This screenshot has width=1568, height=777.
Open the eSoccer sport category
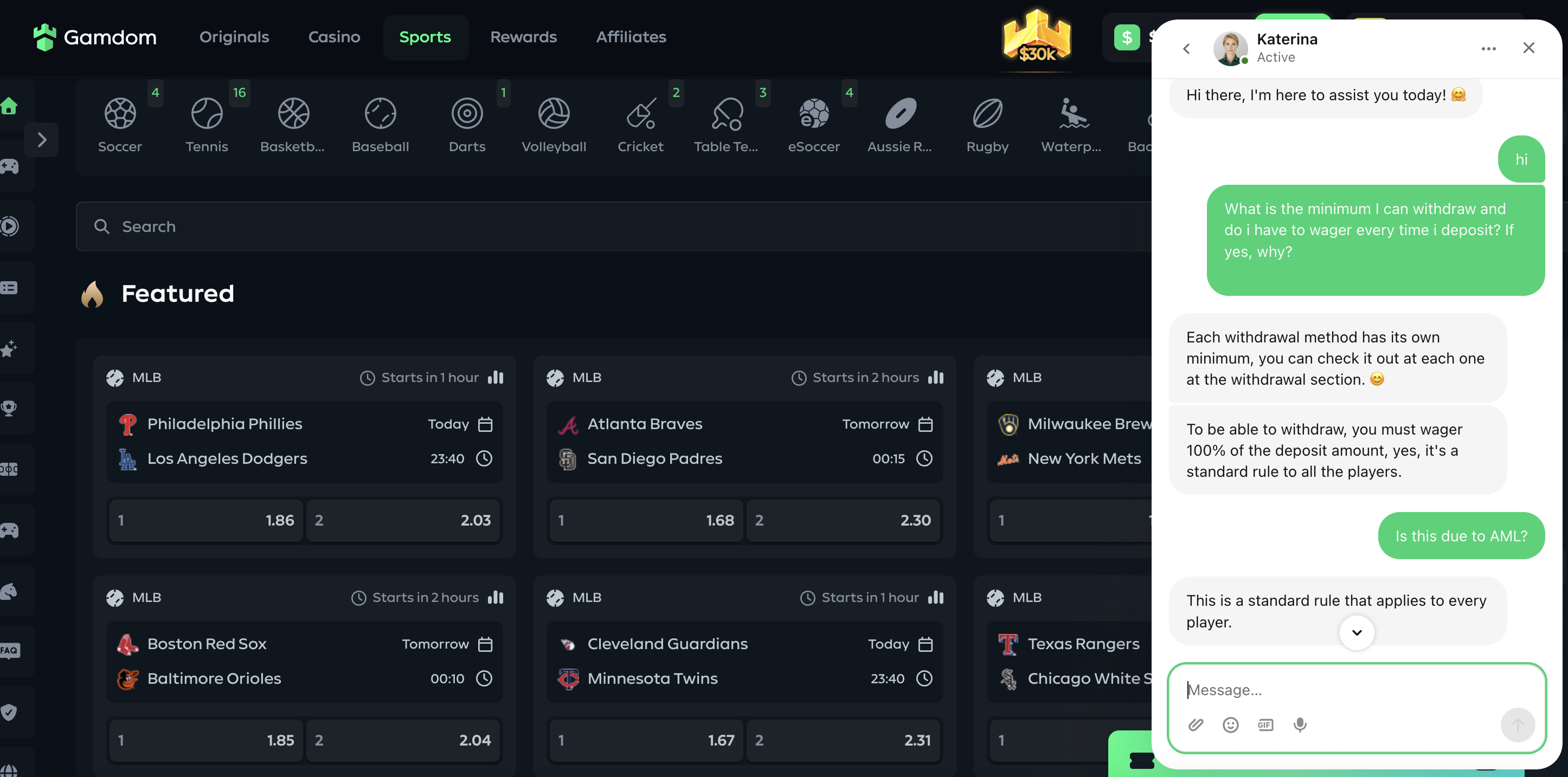point(814,126)
